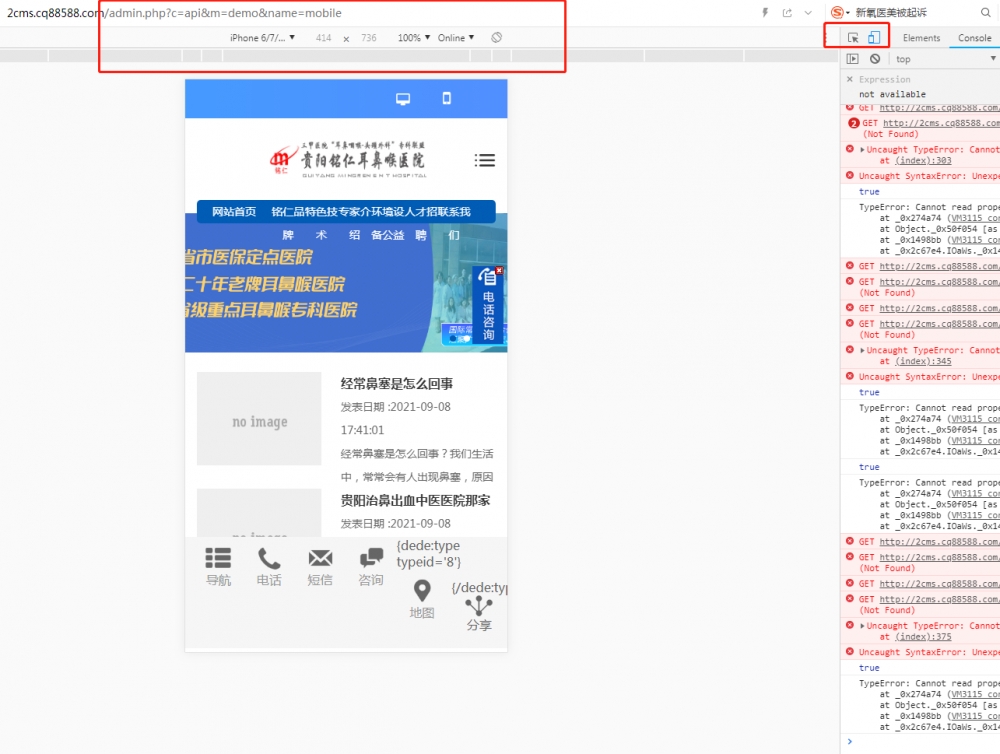Click the browser lightning speed-mode icon
Image resolution: width=1000 pixels, height=754 pixels.
765,13
